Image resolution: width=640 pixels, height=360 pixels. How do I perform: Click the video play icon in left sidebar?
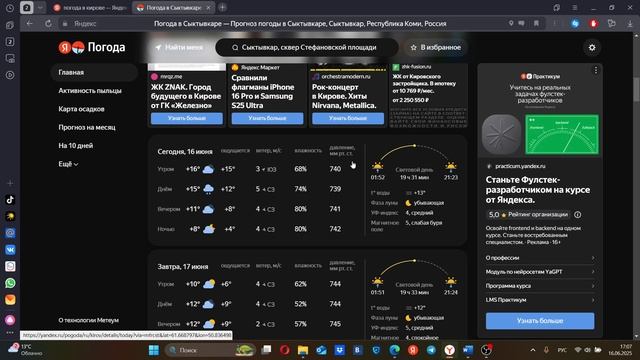pyautogui.click(x=10, y=75)
